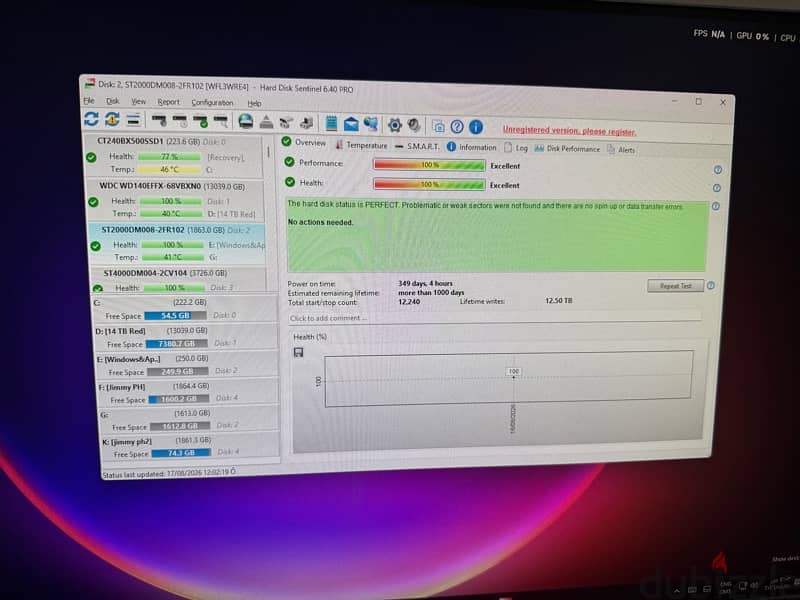The height and width of the screenshot is (600, 800).
Task: Switch to the Alerts tab
Action: tap(621, 149)
